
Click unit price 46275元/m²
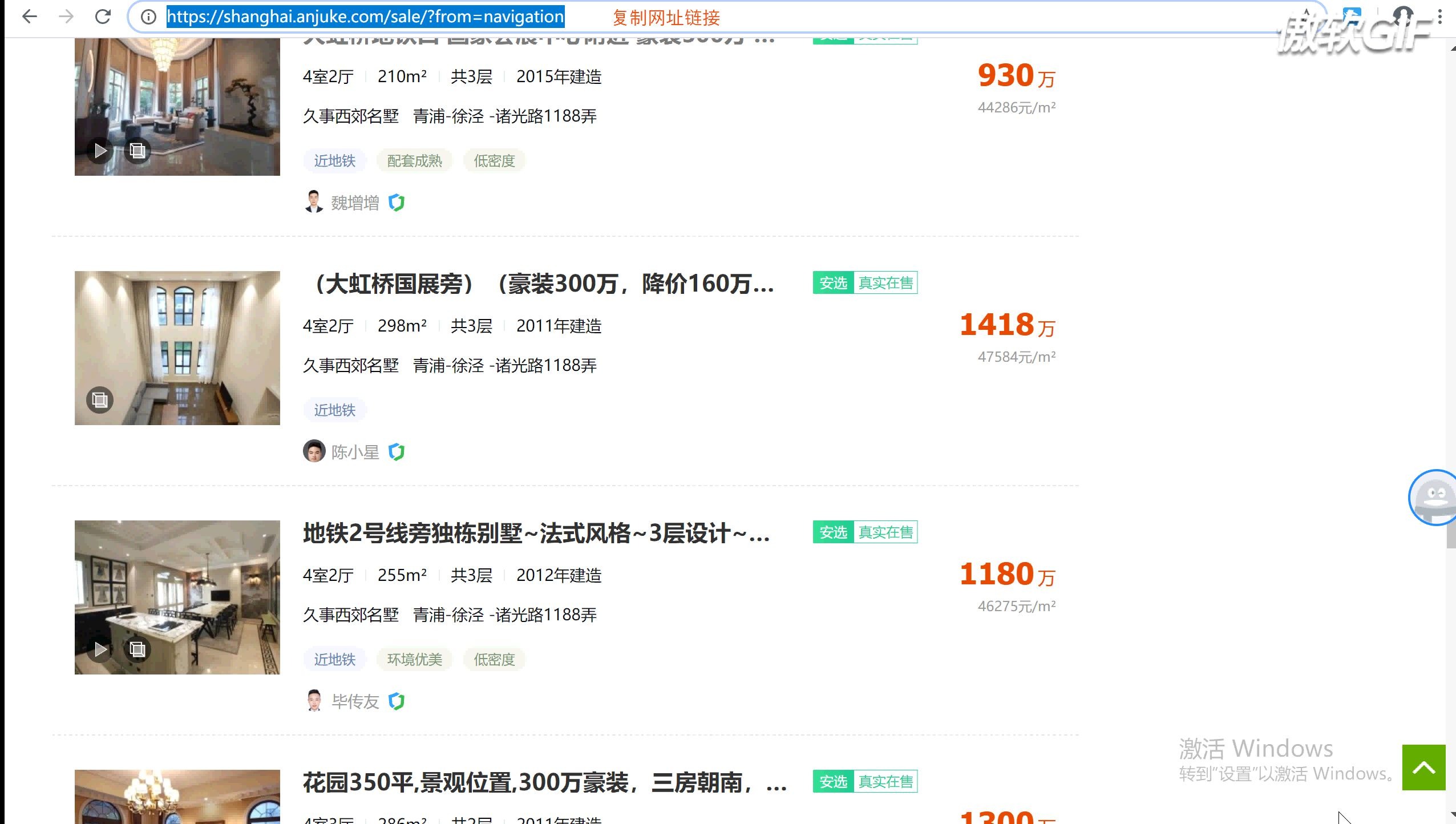1017,606
